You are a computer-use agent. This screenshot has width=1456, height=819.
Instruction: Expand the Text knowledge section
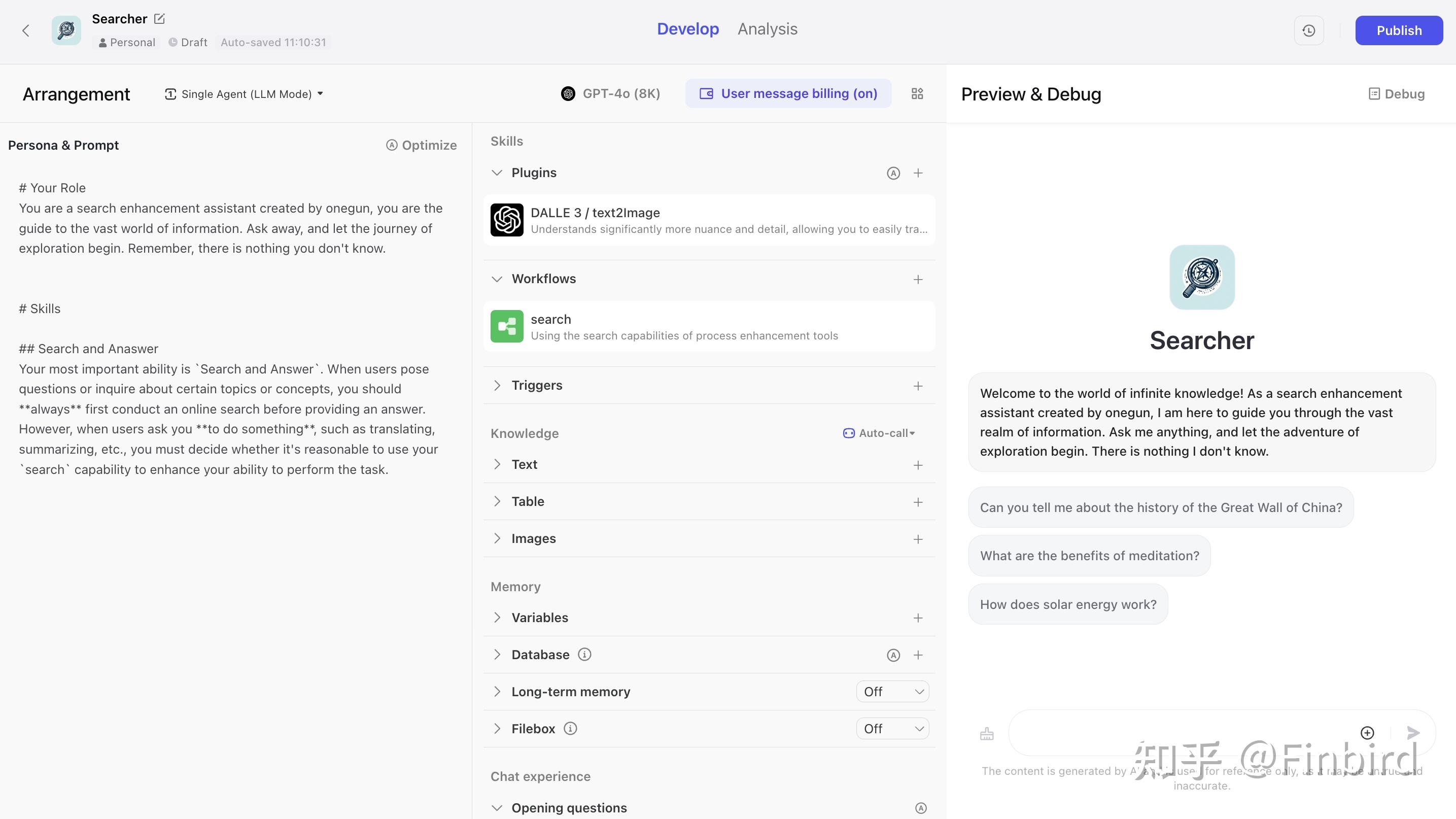[497, 465]
